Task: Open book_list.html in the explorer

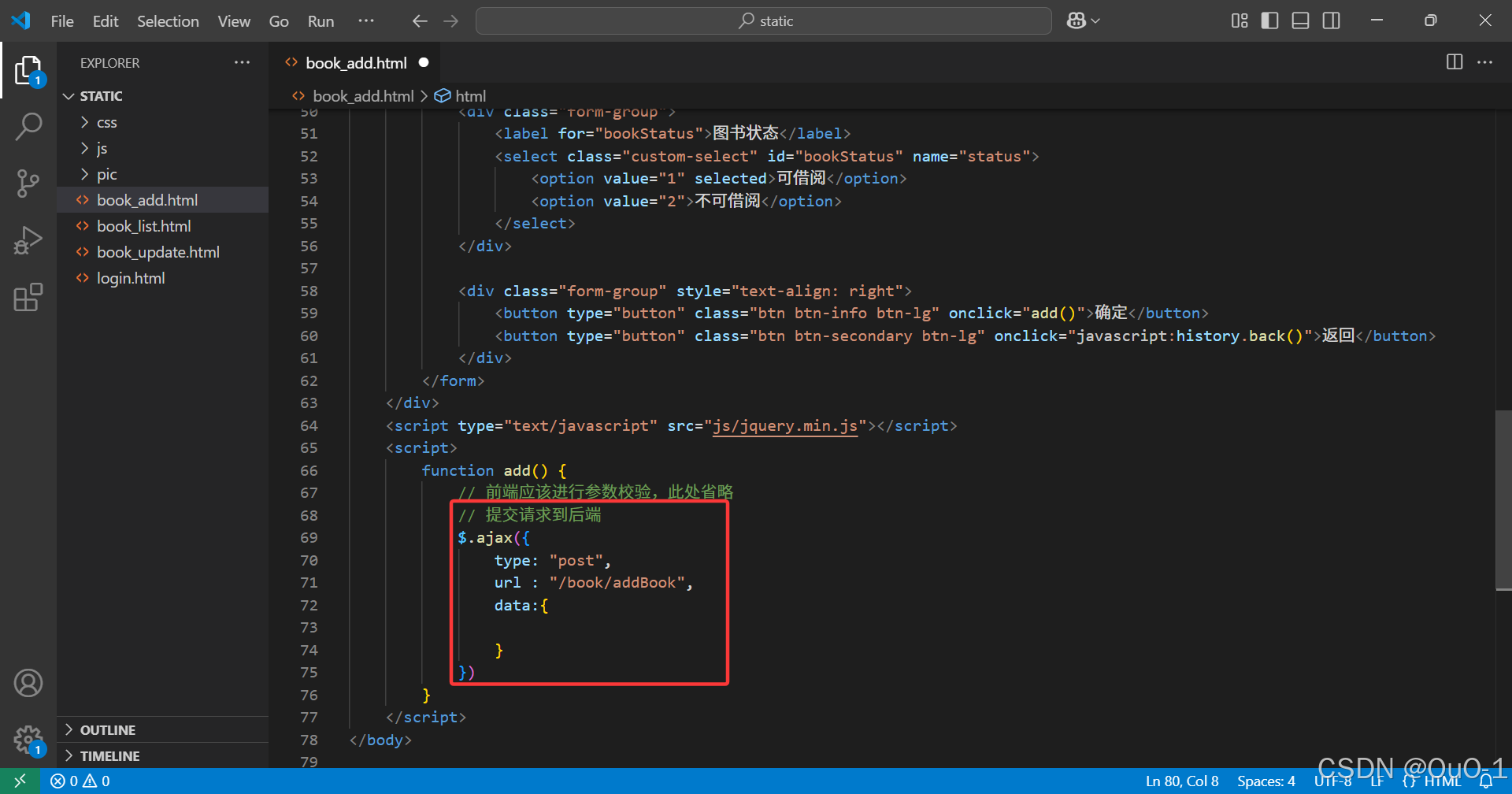Action: pos(143,226)
